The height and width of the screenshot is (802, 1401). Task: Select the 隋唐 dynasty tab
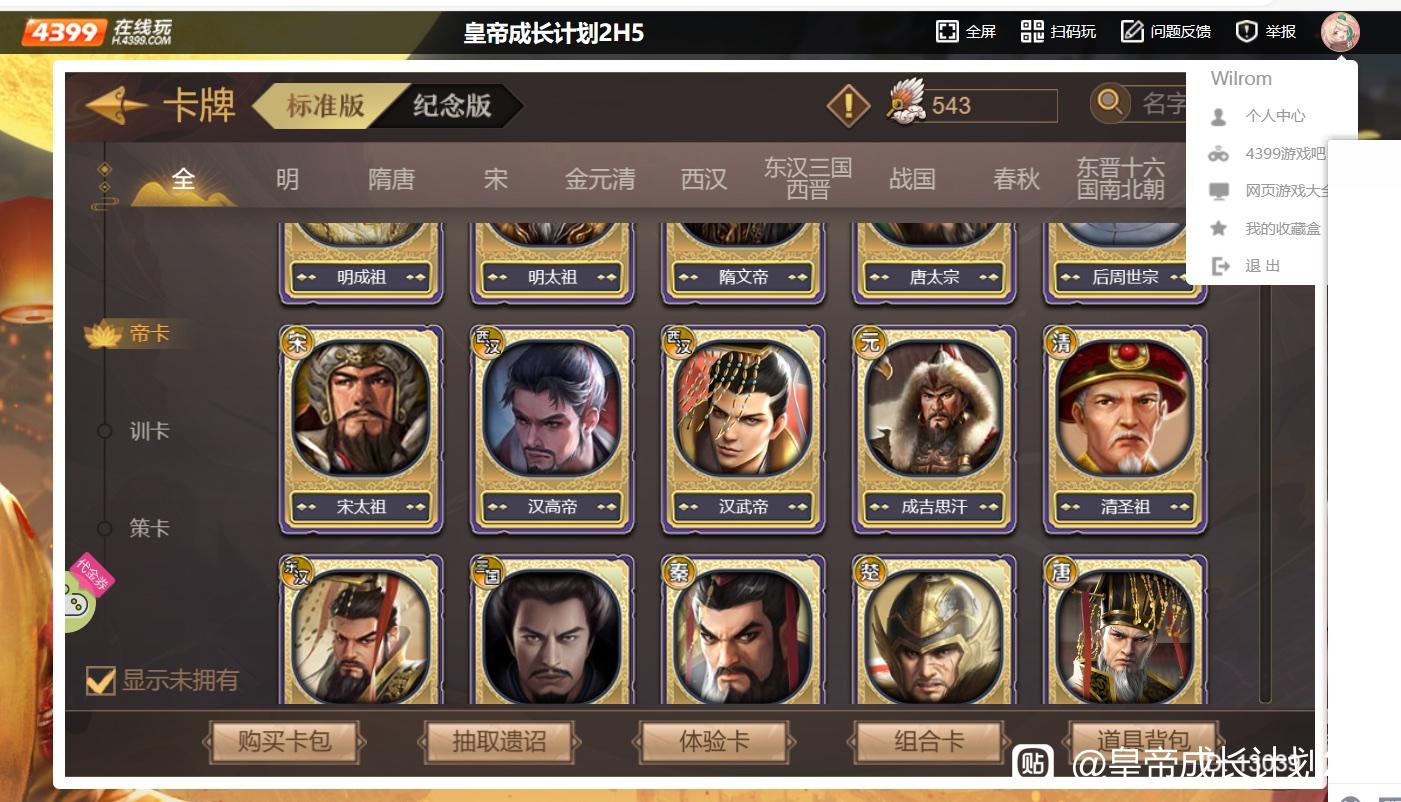click(x=391, y=179)
